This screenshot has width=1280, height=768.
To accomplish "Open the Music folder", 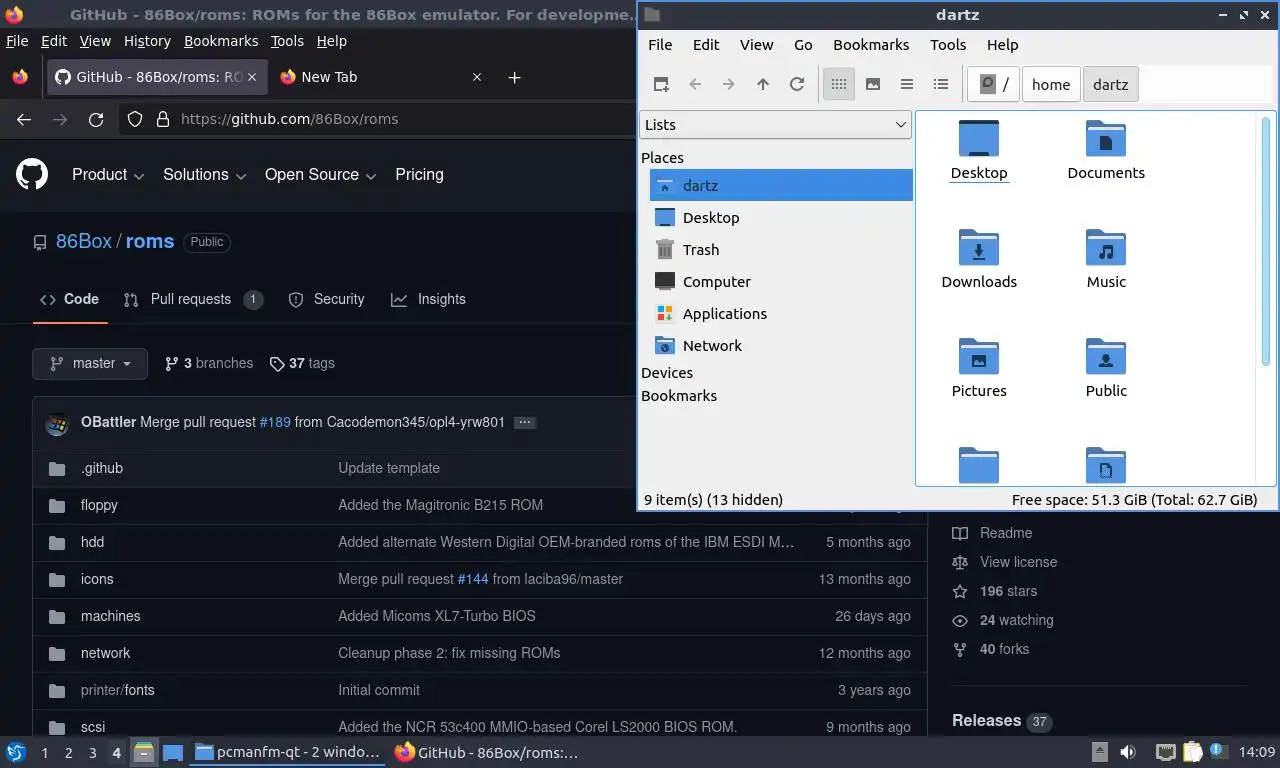I will [x=1106, y=259].
